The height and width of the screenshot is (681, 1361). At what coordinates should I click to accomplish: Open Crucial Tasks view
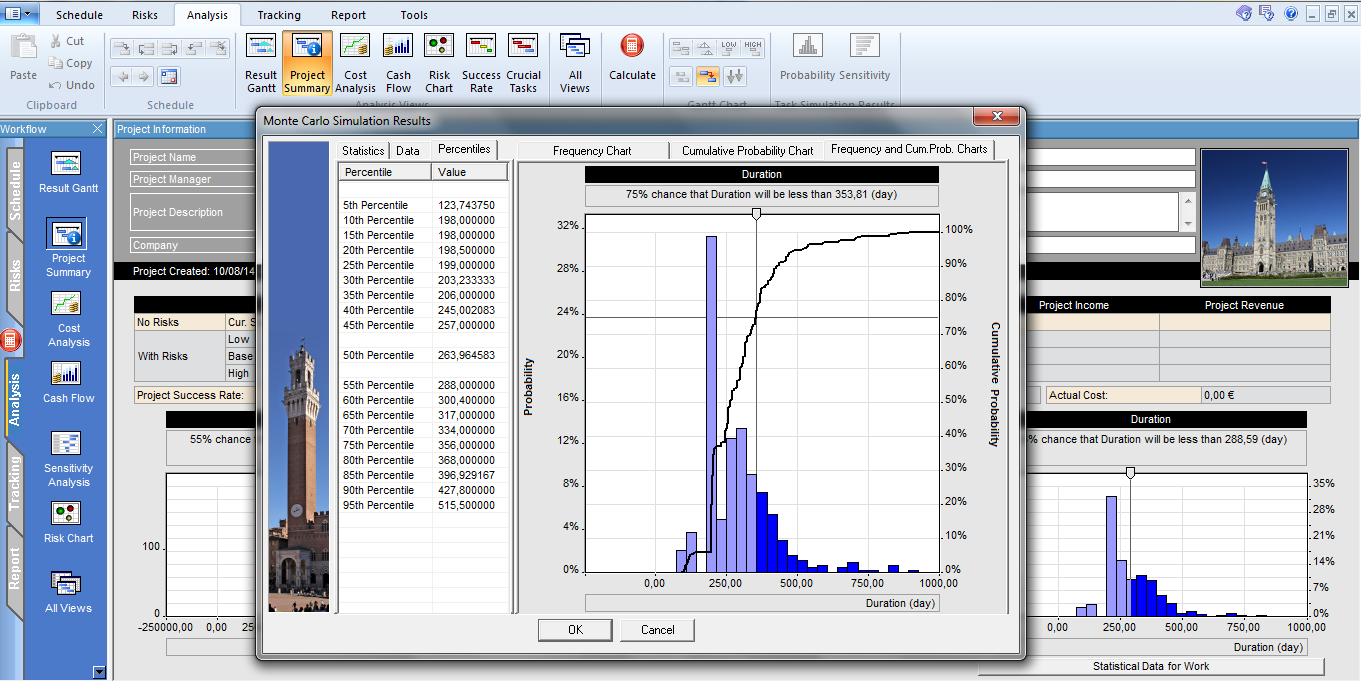523,63
